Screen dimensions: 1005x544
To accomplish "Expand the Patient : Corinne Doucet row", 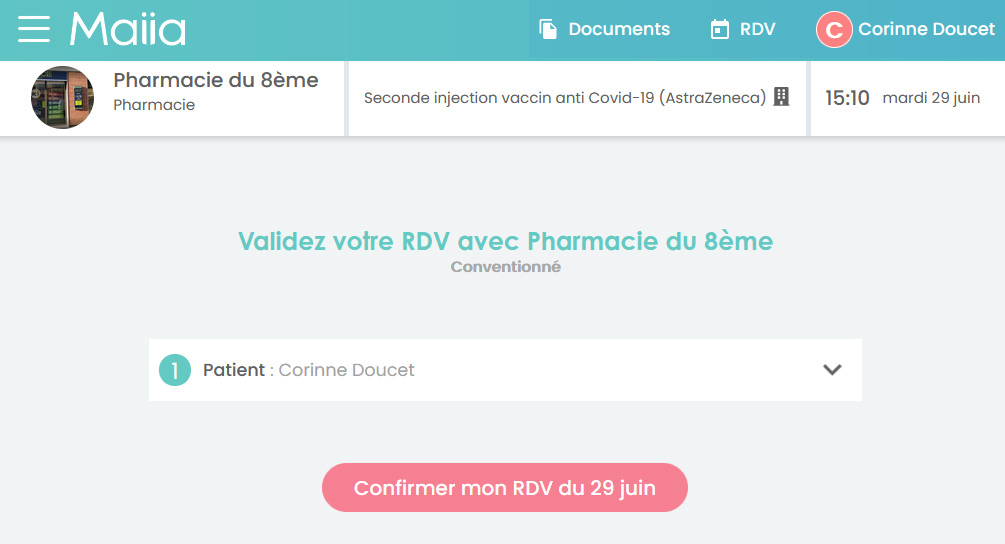I will 505,370.
